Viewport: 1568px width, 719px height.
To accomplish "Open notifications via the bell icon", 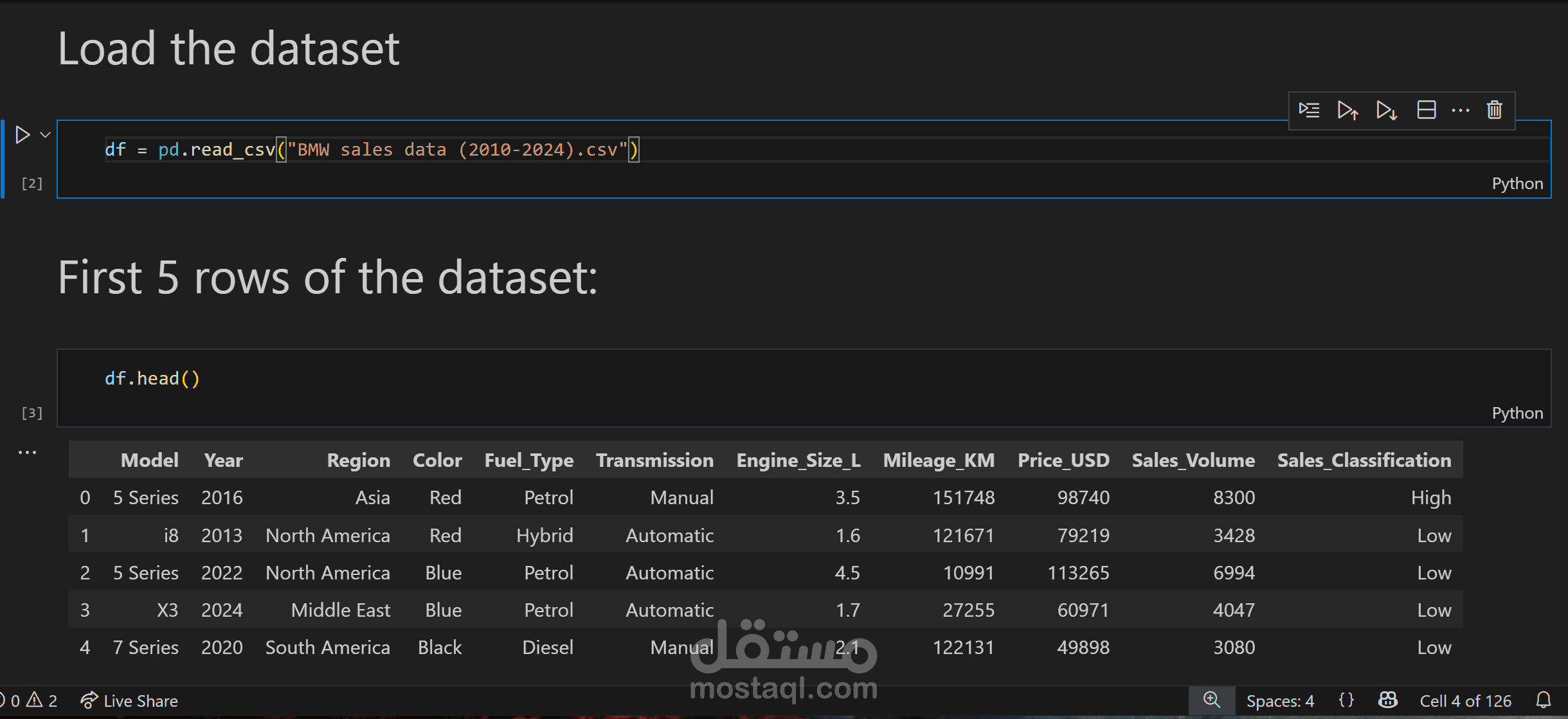I will tap(1545, 700).
